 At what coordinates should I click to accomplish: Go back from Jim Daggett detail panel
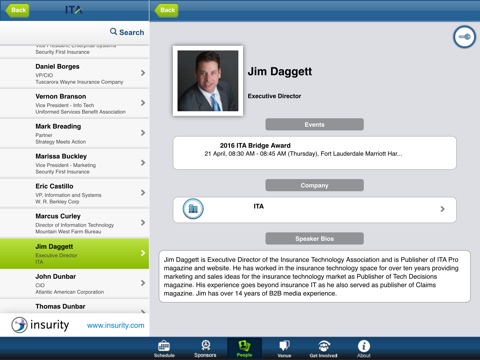[166, 10]
